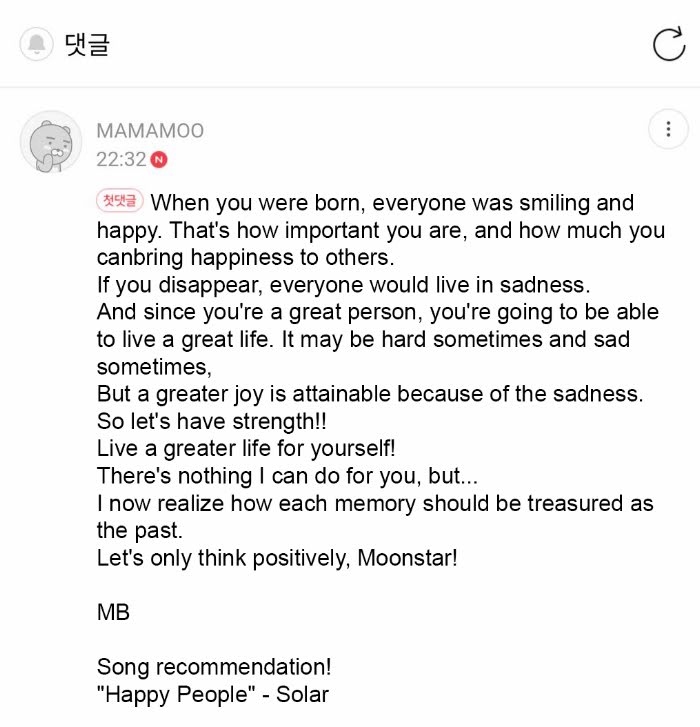The height and width of the screenshot is (727, 700).
Task: Click the MAMAMOO username
Action: [x=149, y=131]
